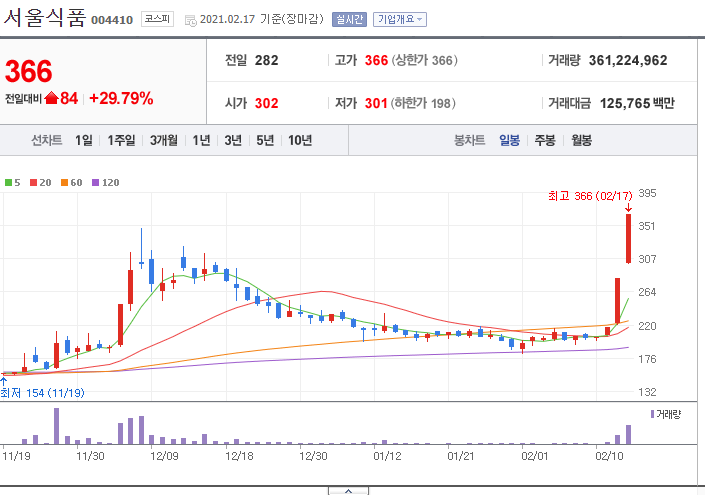705x495 pixels.
Task: Click the change rate +29.79%
Action: [121, 98]
